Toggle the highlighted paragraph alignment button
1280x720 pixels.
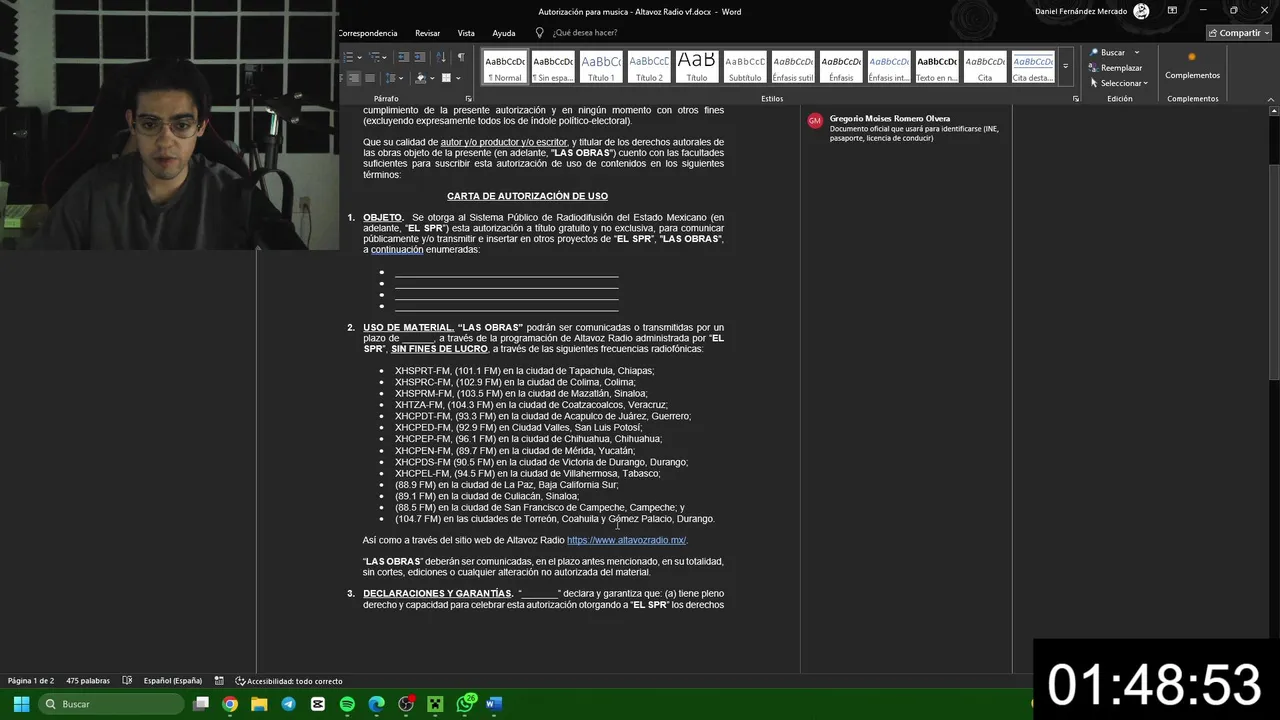pos(354,78)
